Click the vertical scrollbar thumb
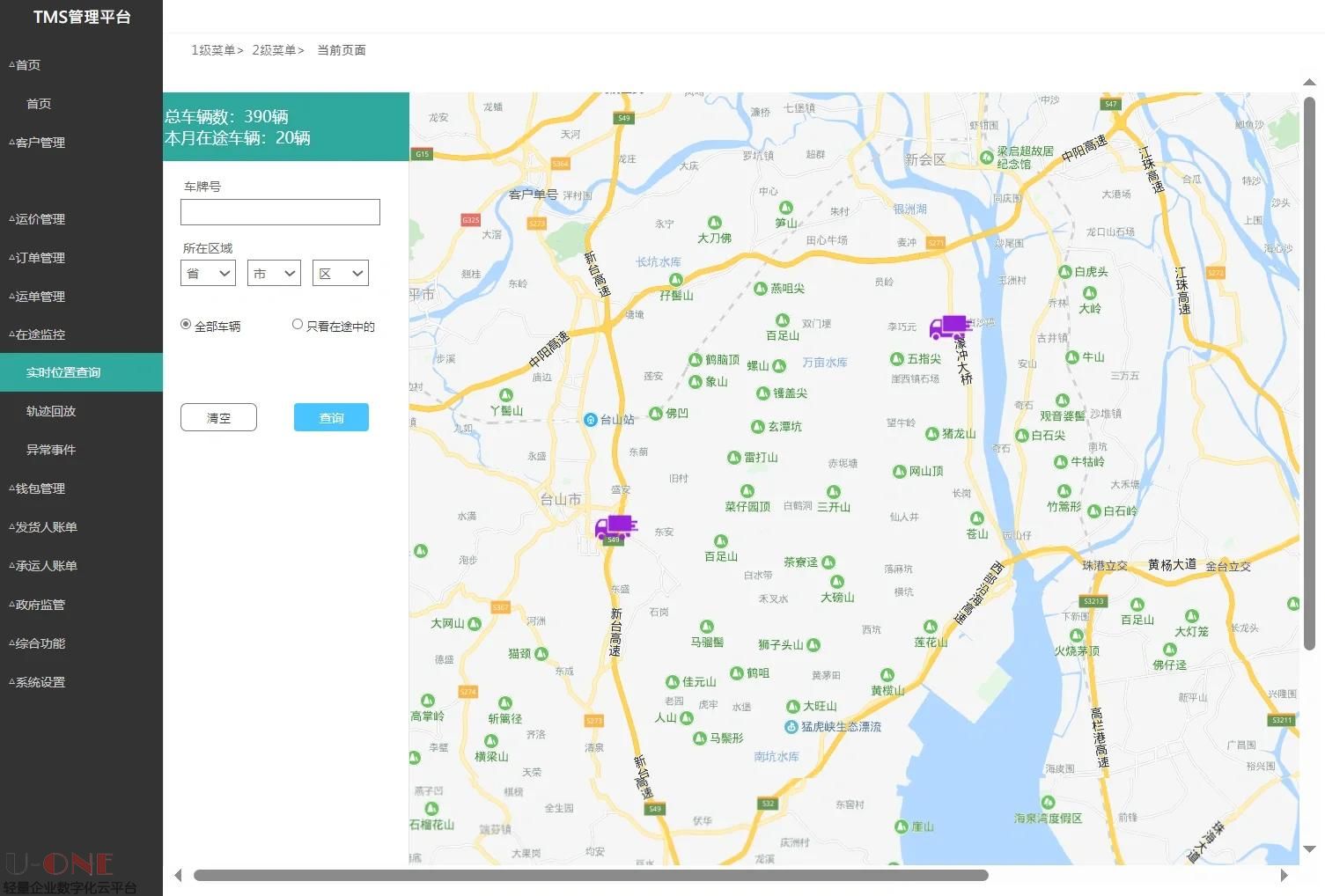The width and height of the screenshot is (1325, 896). point(1309,373)
